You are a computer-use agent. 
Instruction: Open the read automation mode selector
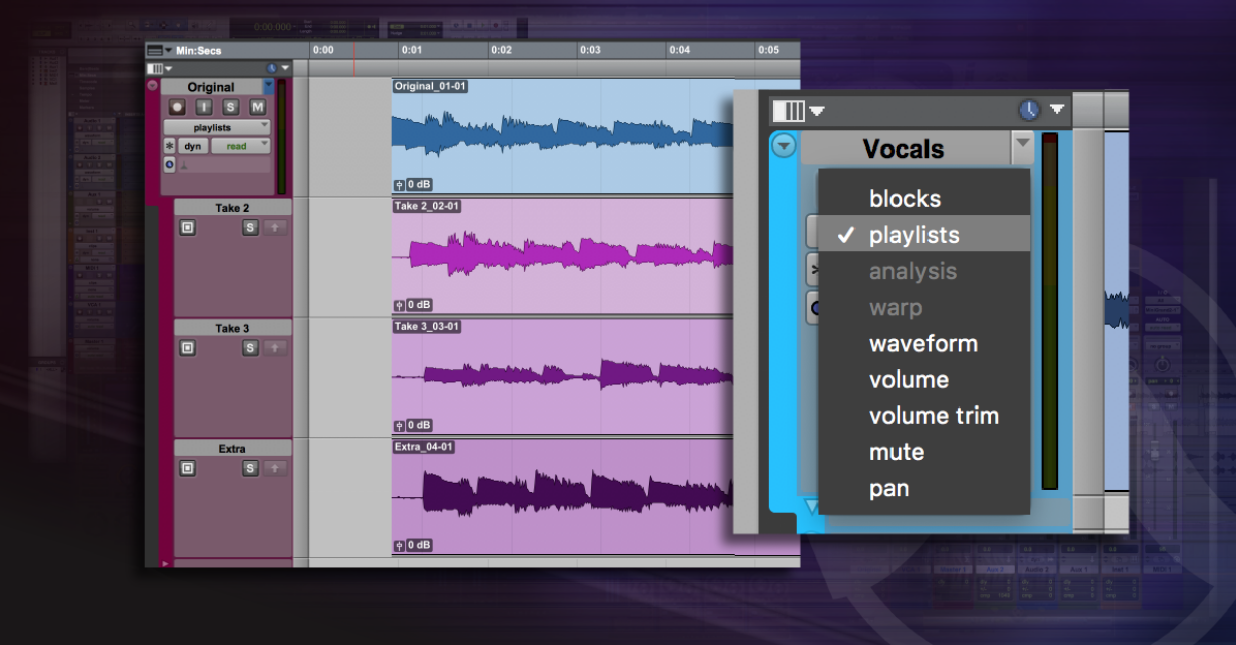pyautogui.click(x=240, y=146)
